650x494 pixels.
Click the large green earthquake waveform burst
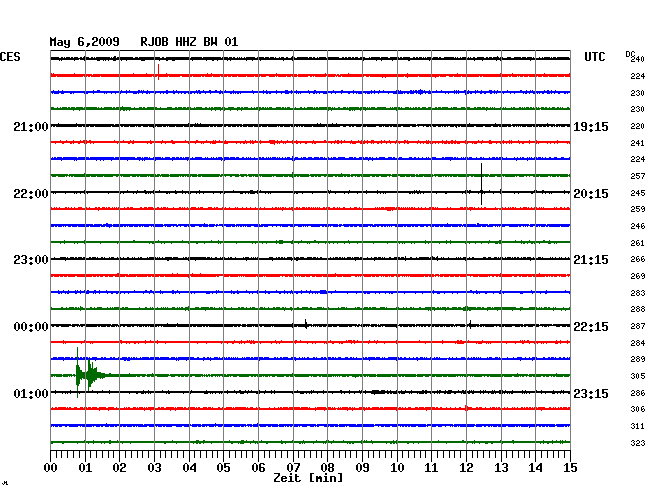pyautogui.click(x=89, y=375)
